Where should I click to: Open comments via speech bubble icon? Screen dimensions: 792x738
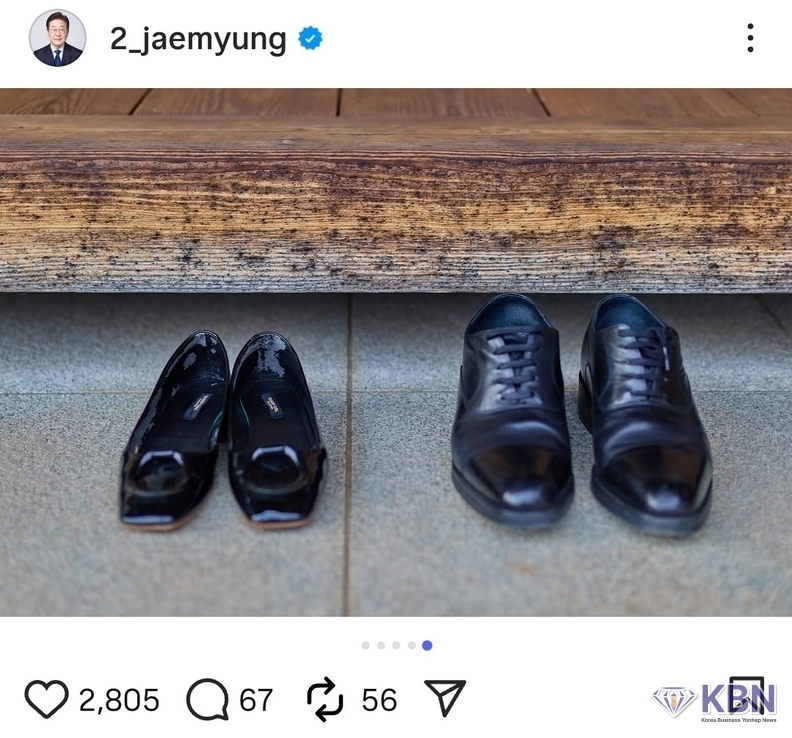[x=208, y=700]
